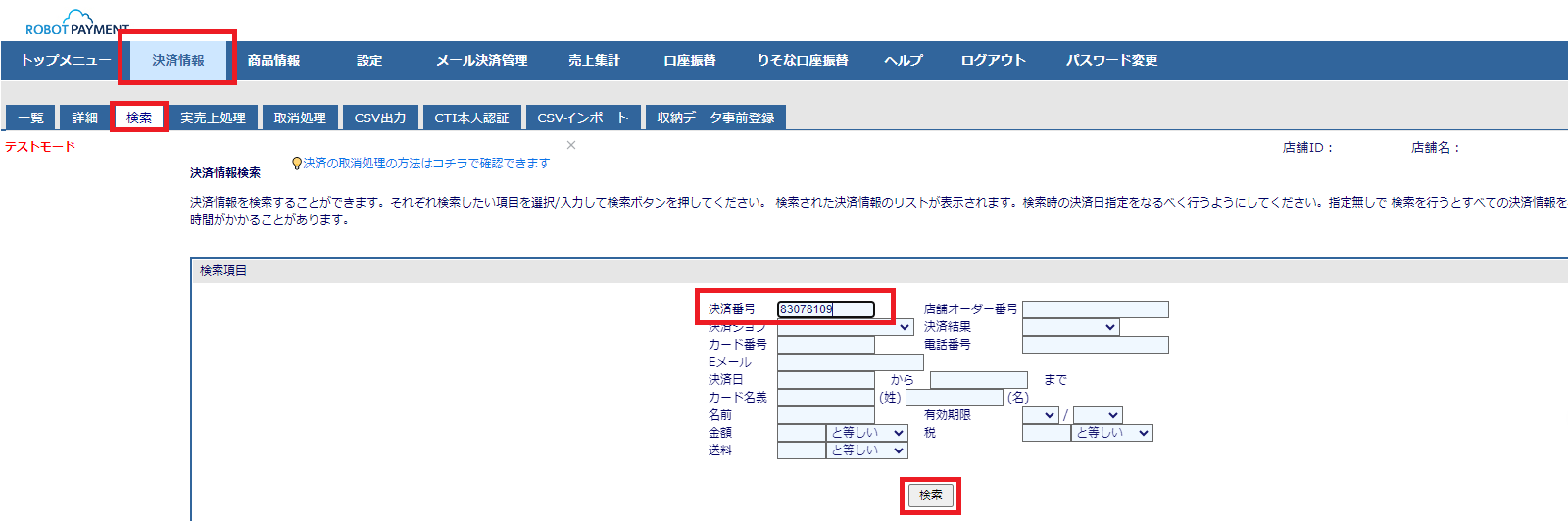Open the りそな口座振替 menu

click(803, 60)
